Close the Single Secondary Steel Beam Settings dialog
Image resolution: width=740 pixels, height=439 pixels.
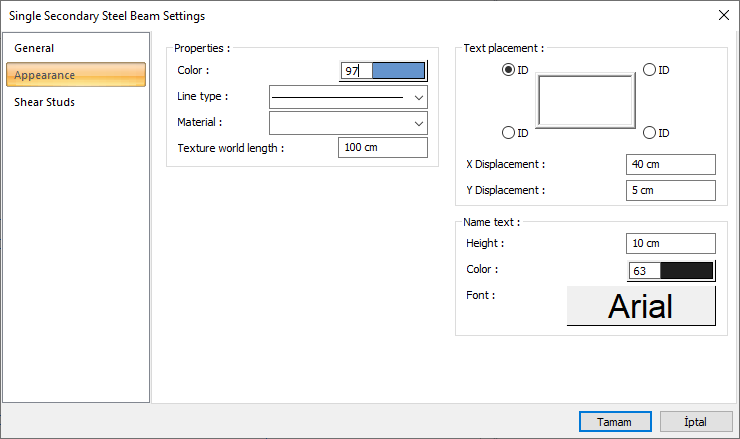click(x=723, y=15)
